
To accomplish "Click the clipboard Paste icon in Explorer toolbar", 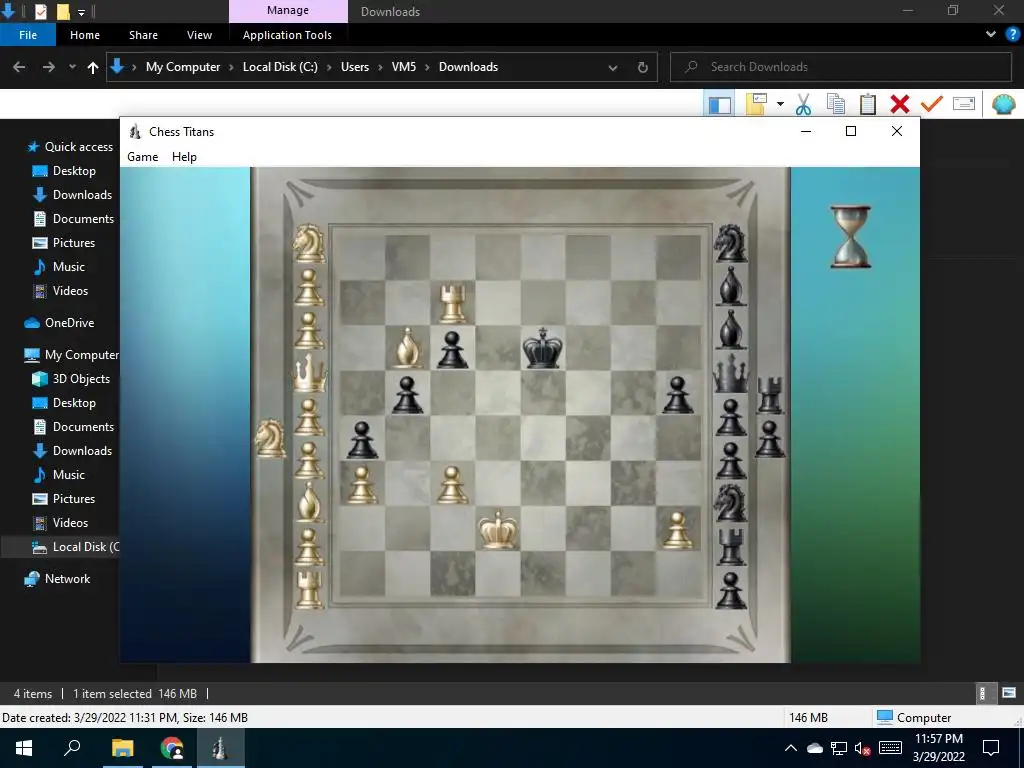I will 867,104.
